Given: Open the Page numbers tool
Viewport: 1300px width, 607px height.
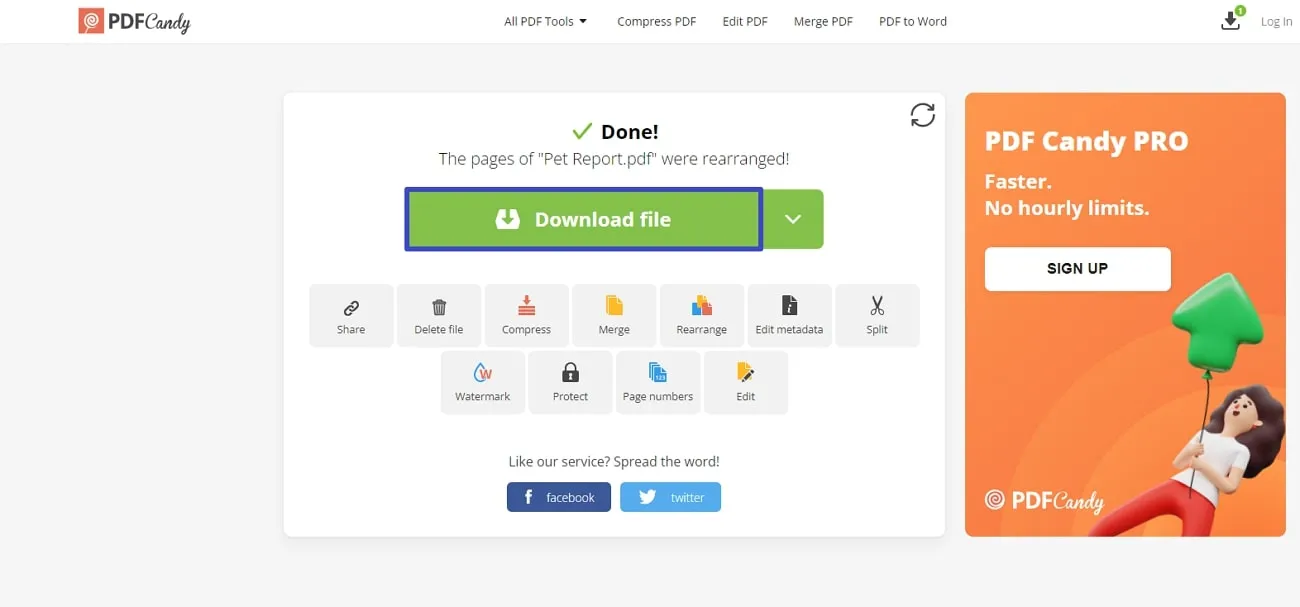Looking at the screenshot, I should click(658, 383).
